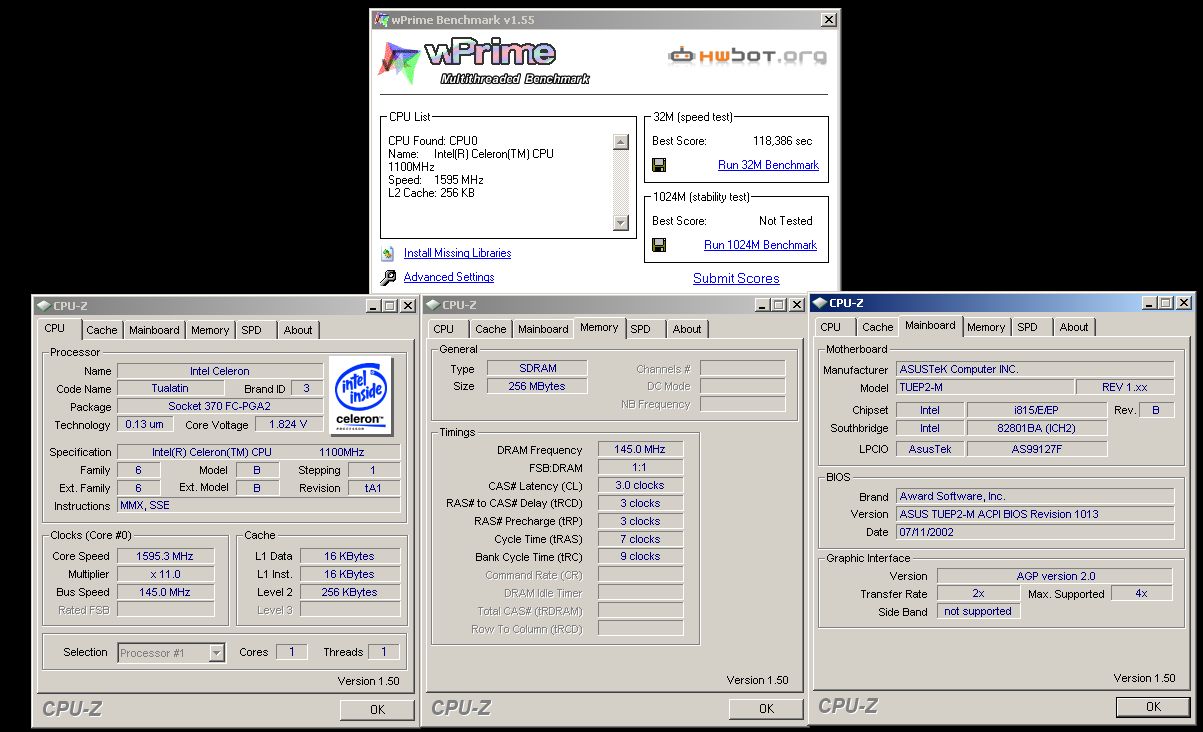The height and width of the screenshot is (732, 1203).
Task: Click the title icon of the CPU-Z CPU window
Action: pyautogui.click(x=42, y=306)
